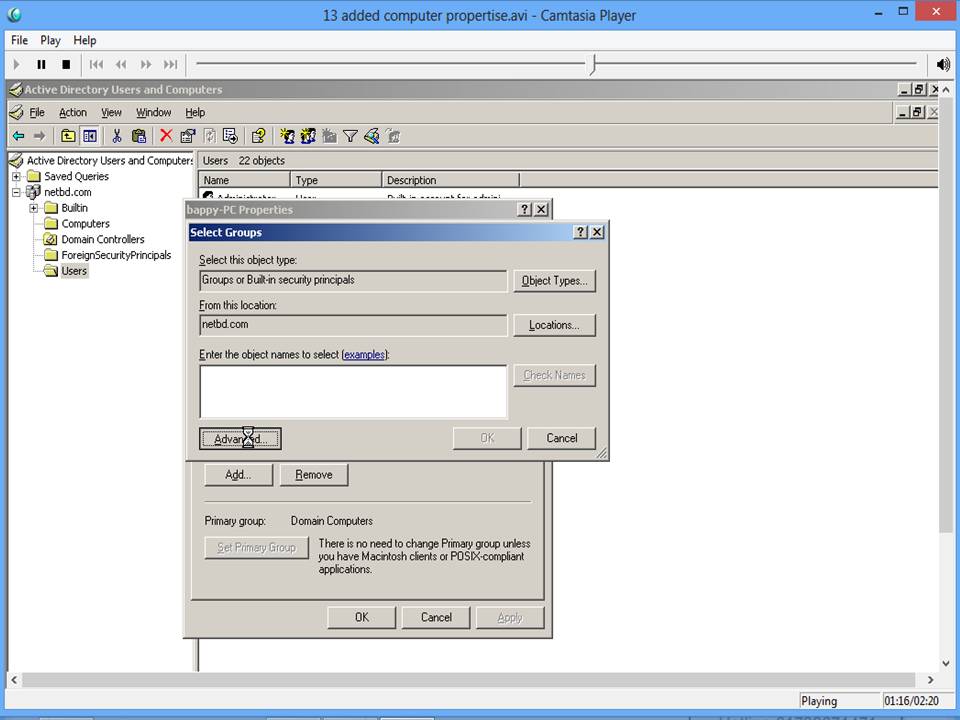Image resolution: width=960 pixels, height=720 pixels.
Task: Click the fast forward playback button
Action: (x=146, y=64)
